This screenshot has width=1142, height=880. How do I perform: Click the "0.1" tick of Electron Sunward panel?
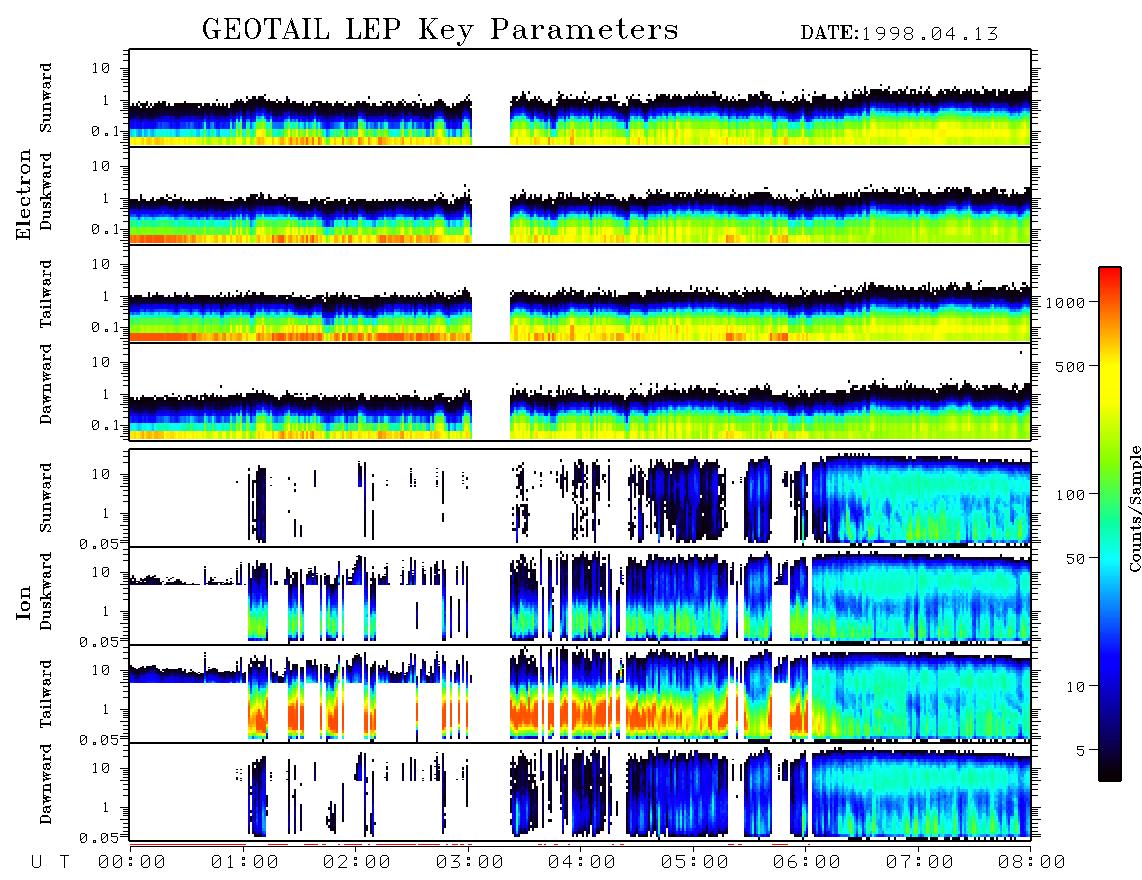(104, 131)
